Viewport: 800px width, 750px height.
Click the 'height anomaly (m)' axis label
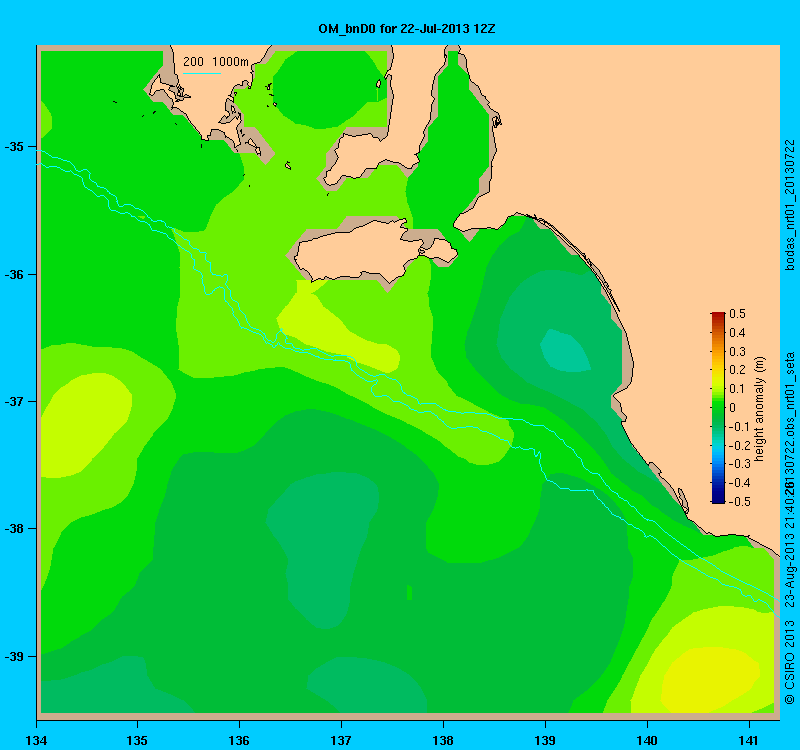point(760,409)
